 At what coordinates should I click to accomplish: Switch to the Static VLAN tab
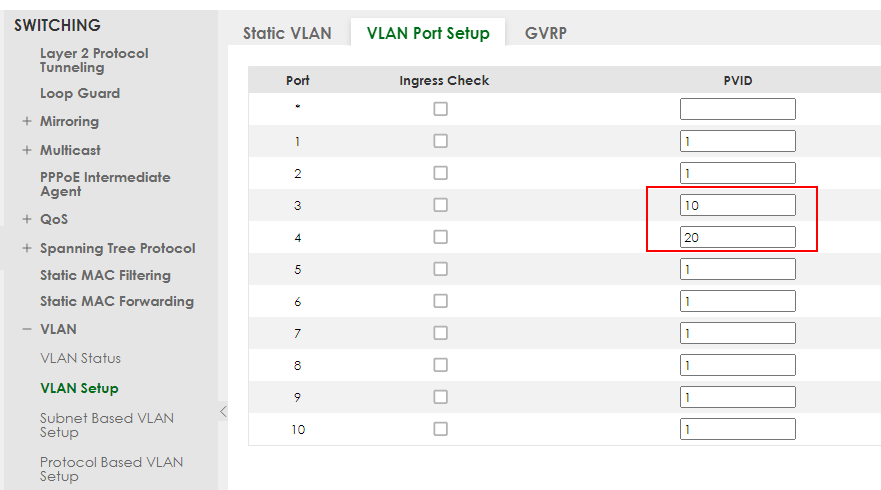[x=287, y=33]
